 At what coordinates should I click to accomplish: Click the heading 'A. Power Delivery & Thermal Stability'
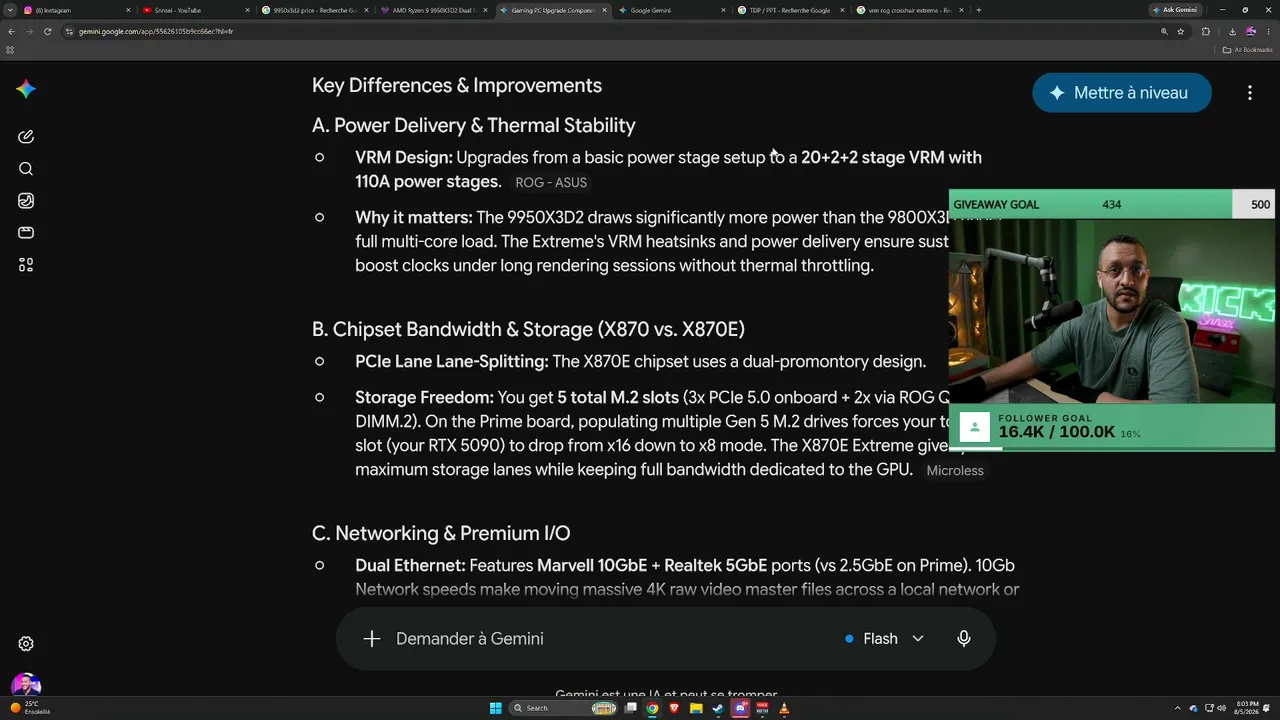click(474, 125)
